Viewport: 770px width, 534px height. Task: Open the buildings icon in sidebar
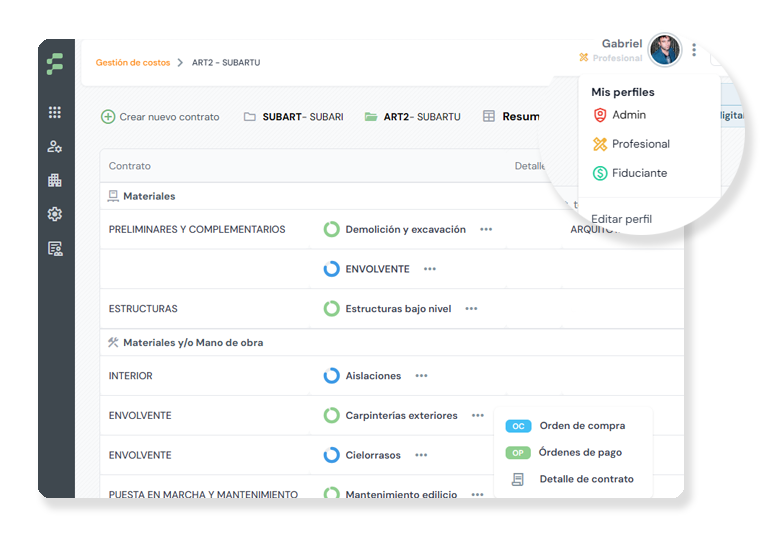(55, 181)
